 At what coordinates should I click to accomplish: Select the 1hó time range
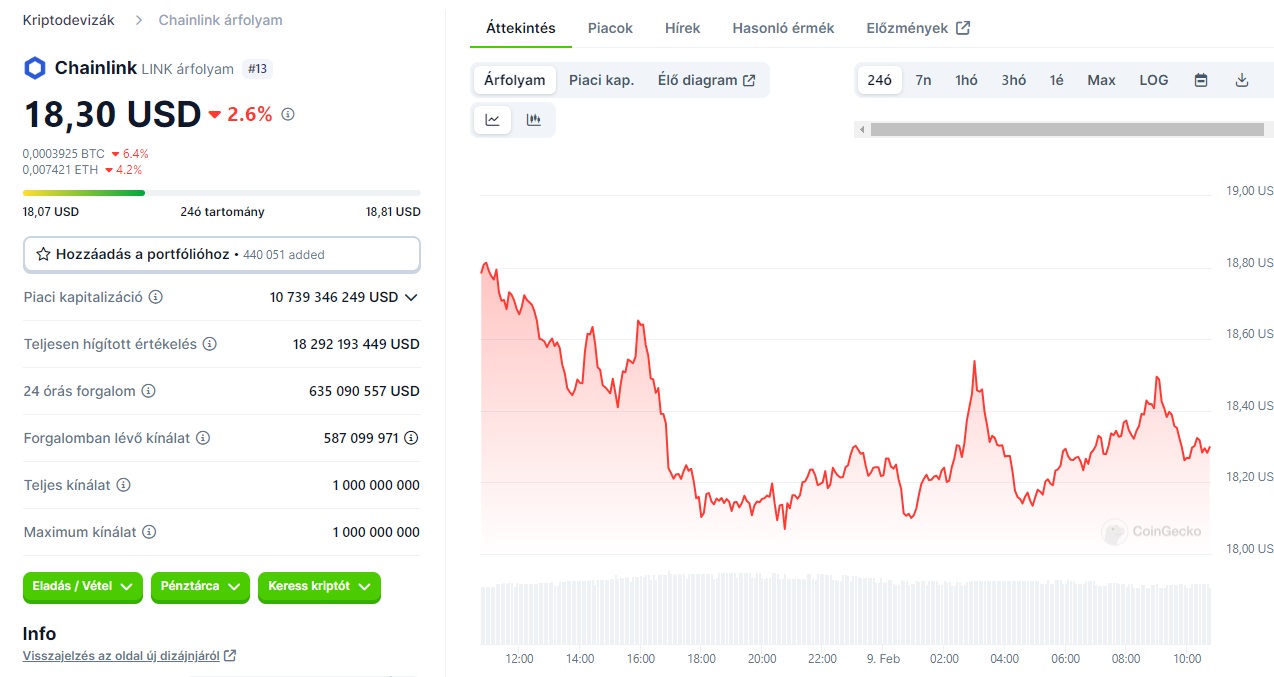point(966,80)
